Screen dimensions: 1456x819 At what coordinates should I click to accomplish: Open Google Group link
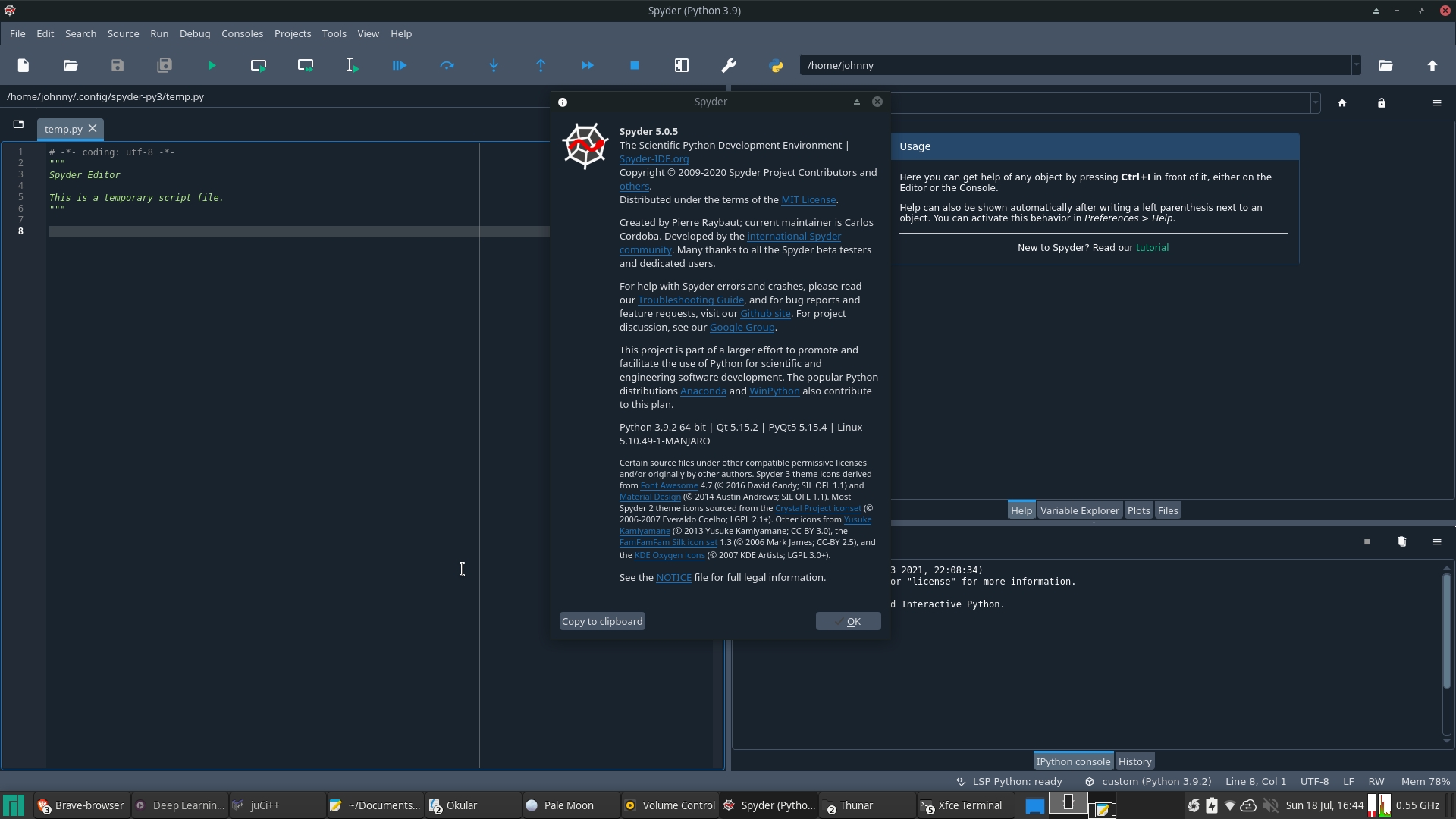(x=742, y=327)
